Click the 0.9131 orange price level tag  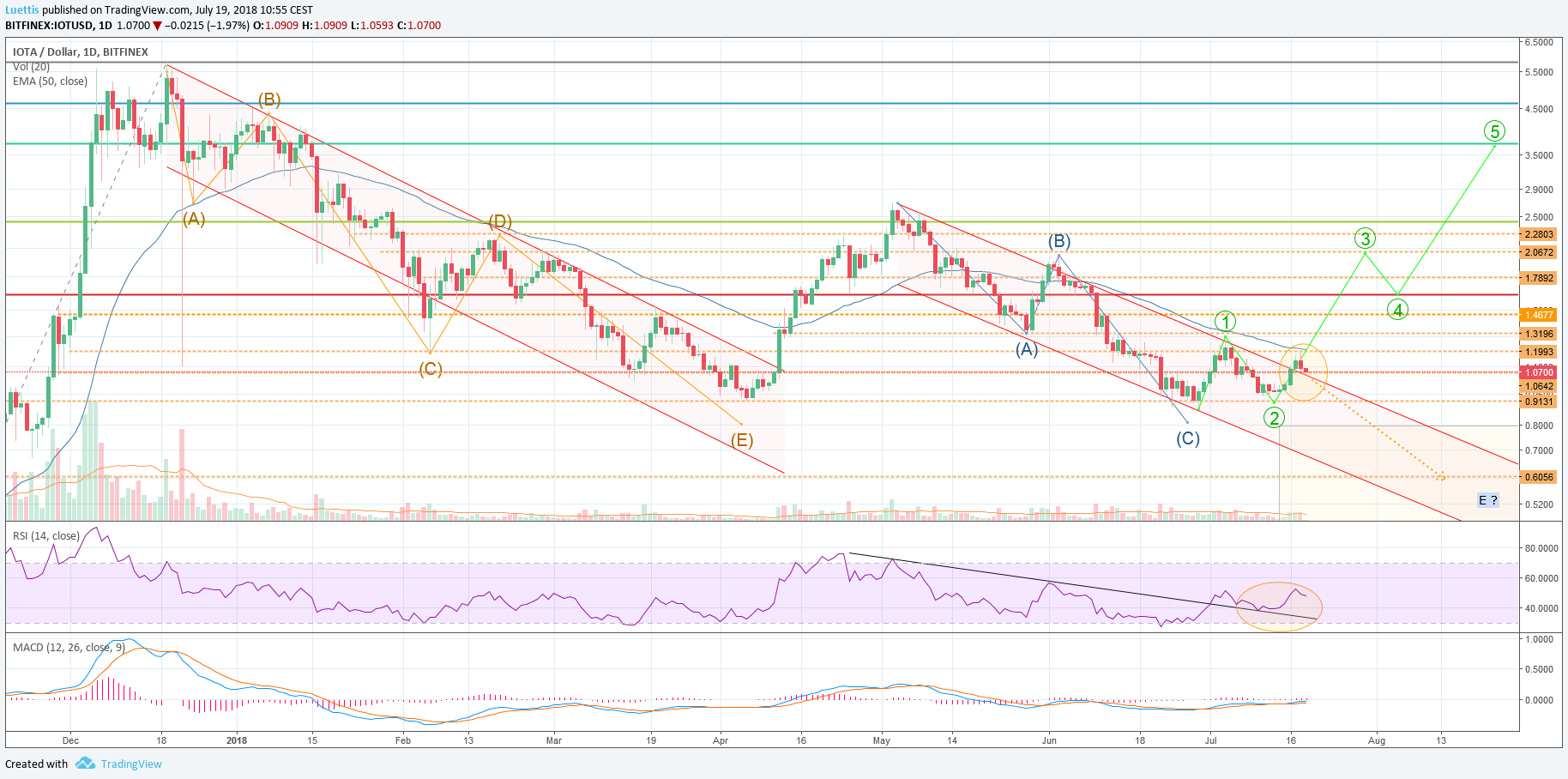pos(1539,402)
